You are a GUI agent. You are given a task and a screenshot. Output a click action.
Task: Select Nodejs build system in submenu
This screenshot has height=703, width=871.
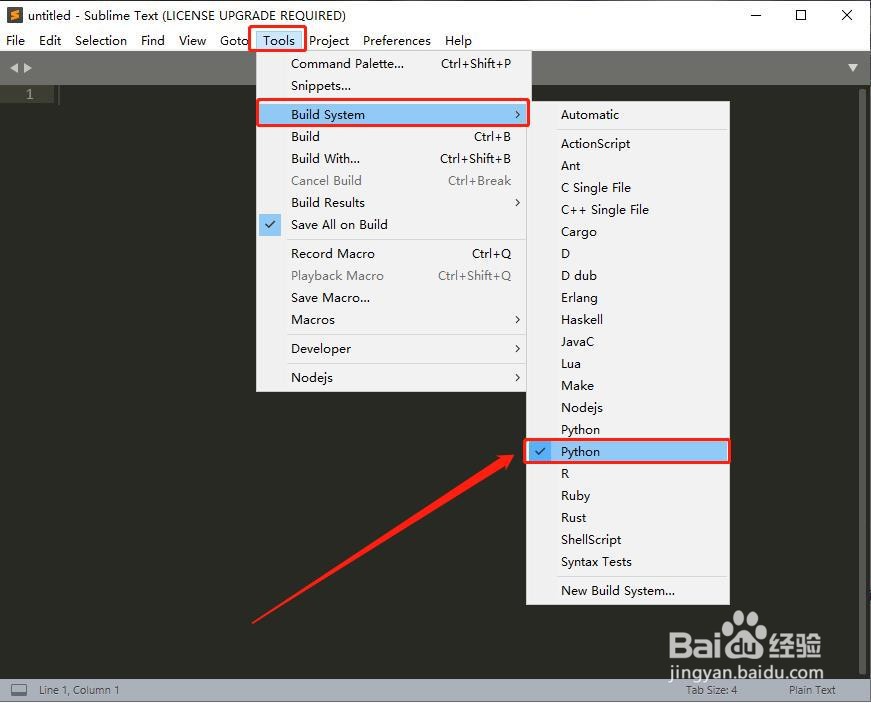coord(628,408)
